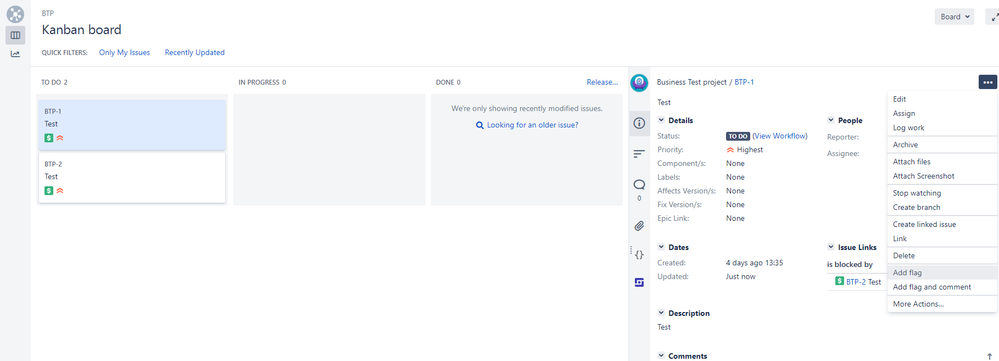
Task: Choose Create branch from the menu
Action: 942,207
